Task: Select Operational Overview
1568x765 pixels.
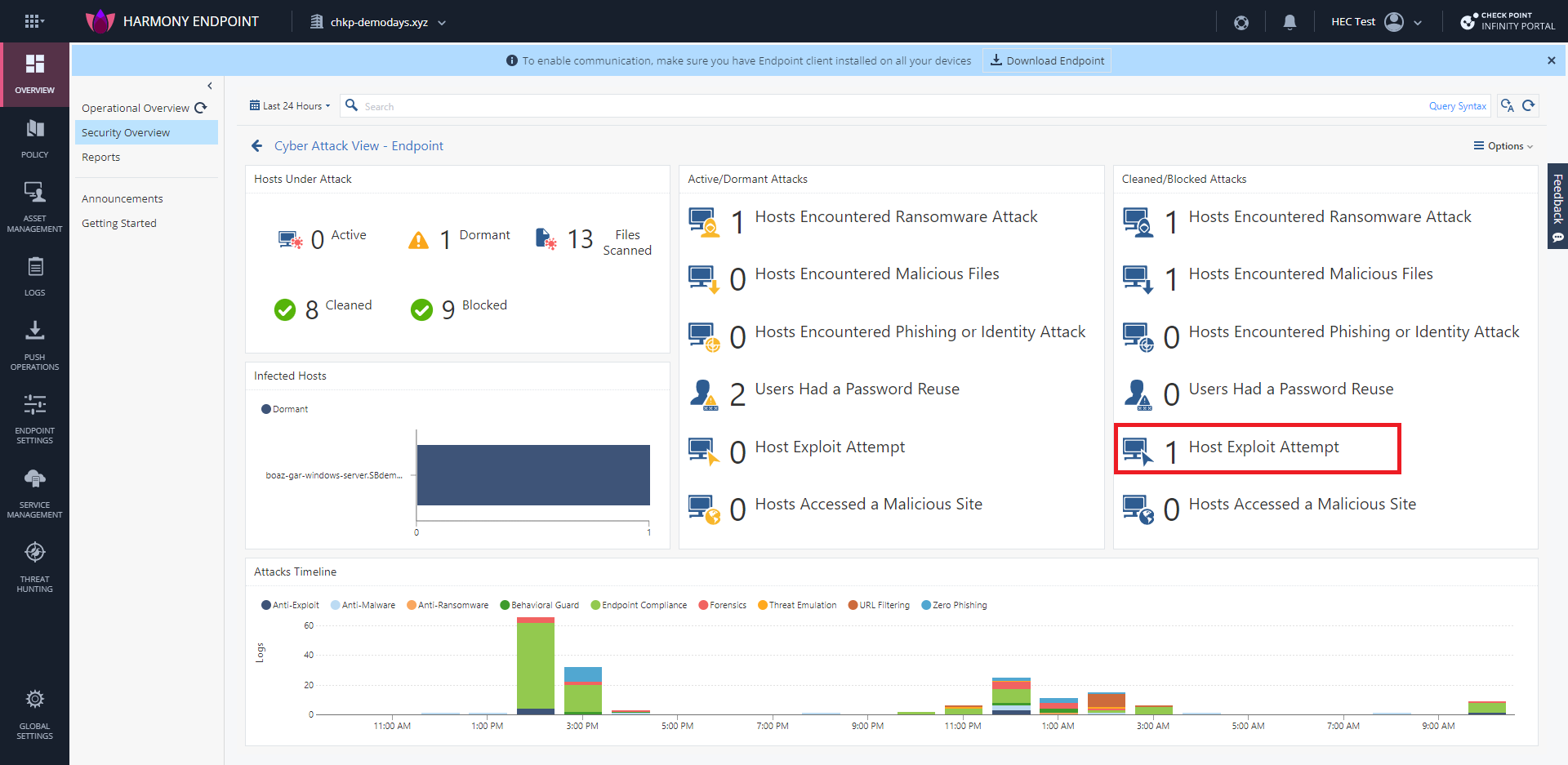Action: coord(136,108)
